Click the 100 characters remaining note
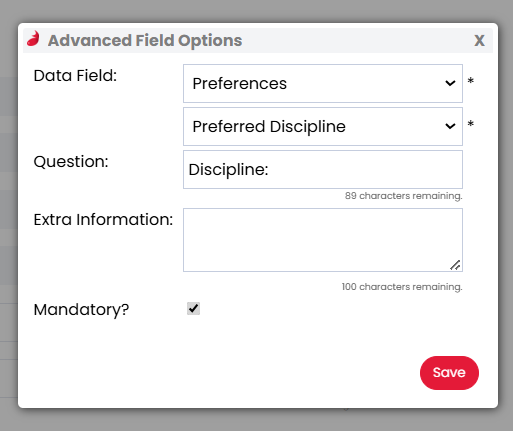This screenshot has width=513, height=431. pos(402,287)
